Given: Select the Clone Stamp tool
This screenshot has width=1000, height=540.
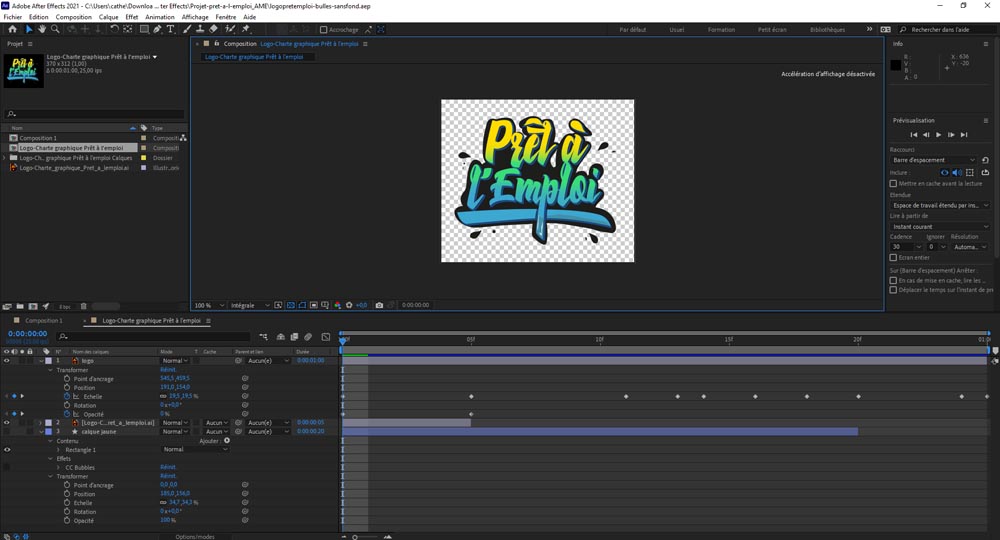Looking at the screenshot, I should pyautogui.click(x=200, y=29).
